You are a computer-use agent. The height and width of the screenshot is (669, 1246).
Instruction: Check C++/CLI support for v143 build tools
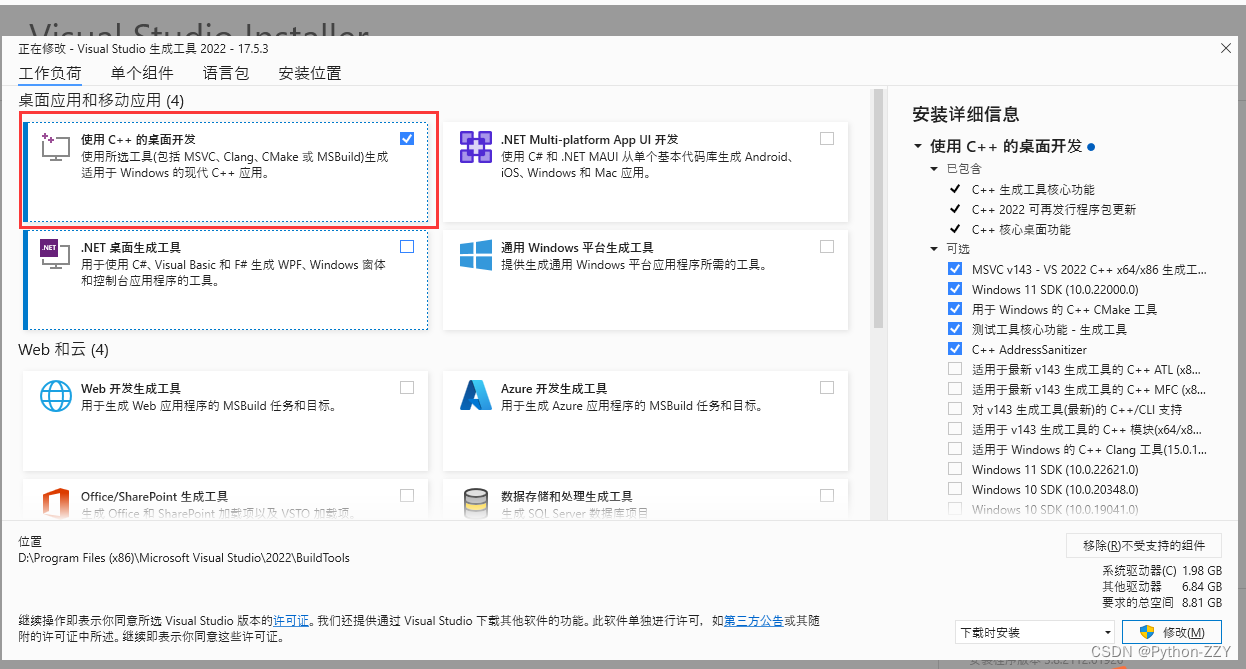tap(955, 409)
